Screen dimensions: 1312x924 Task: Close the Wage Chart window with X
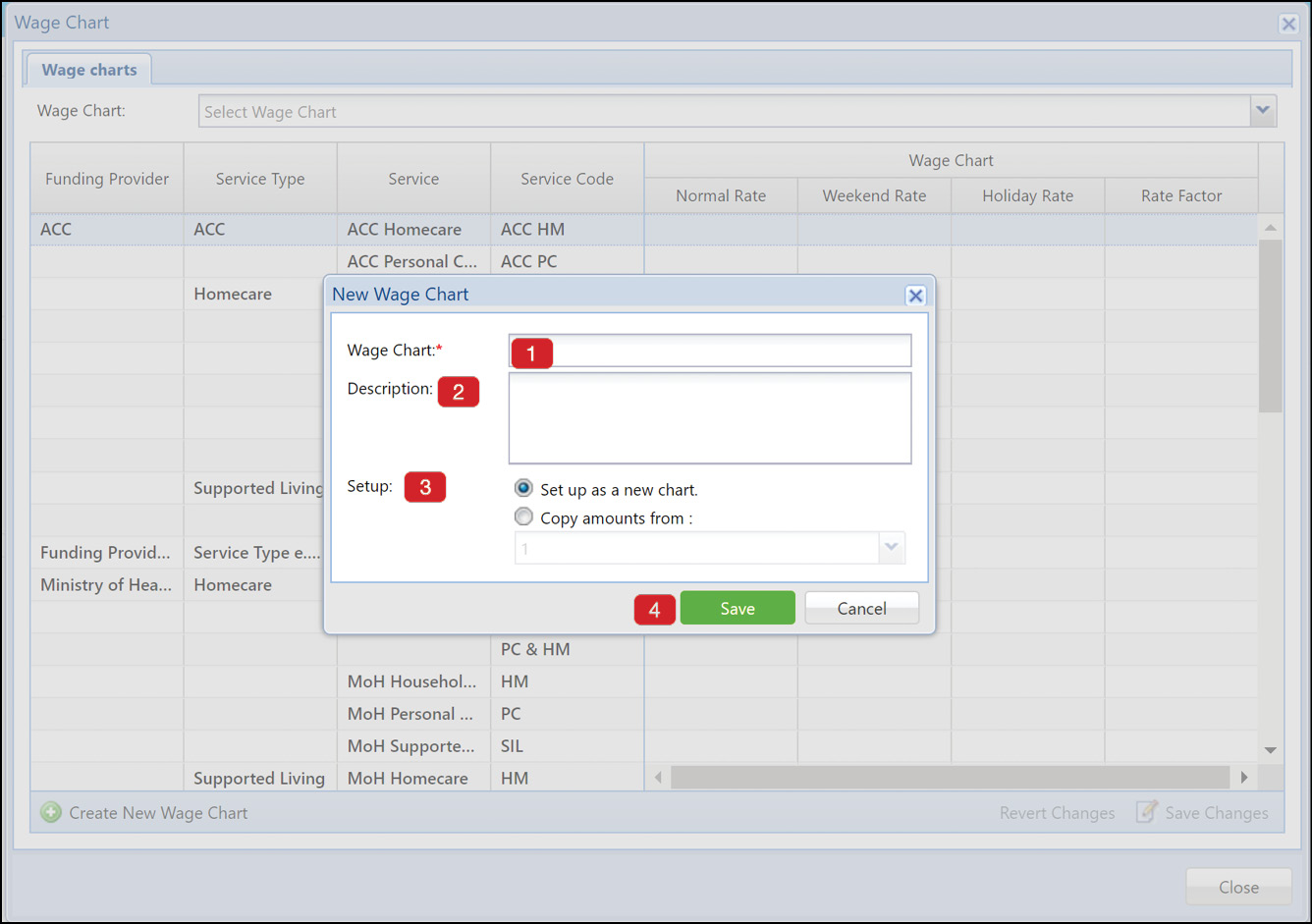point(1288,24)
